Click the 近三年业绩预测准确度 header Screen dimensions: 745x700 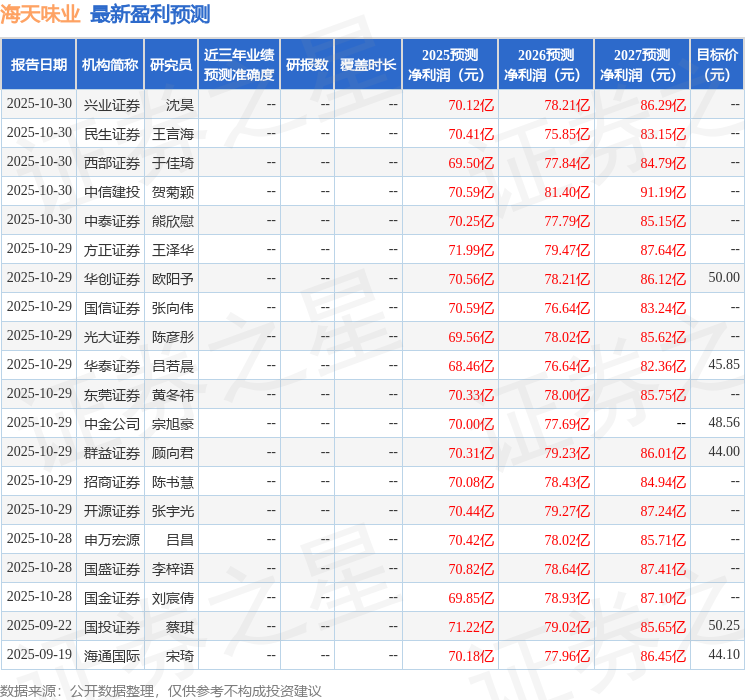(x=239, y=64)
